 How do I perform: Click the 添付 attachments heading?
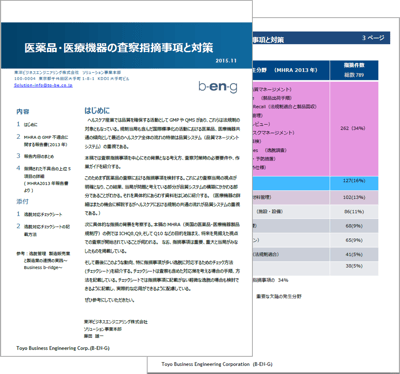coord(23,201)
